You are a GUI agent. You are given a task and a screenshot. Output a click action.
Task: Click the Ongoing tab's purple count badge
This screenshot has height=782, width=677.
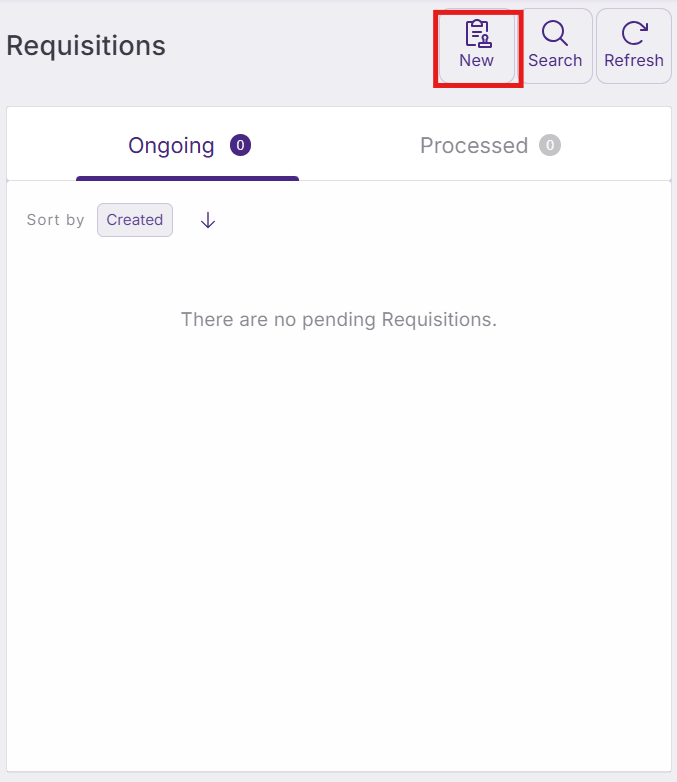240,146
